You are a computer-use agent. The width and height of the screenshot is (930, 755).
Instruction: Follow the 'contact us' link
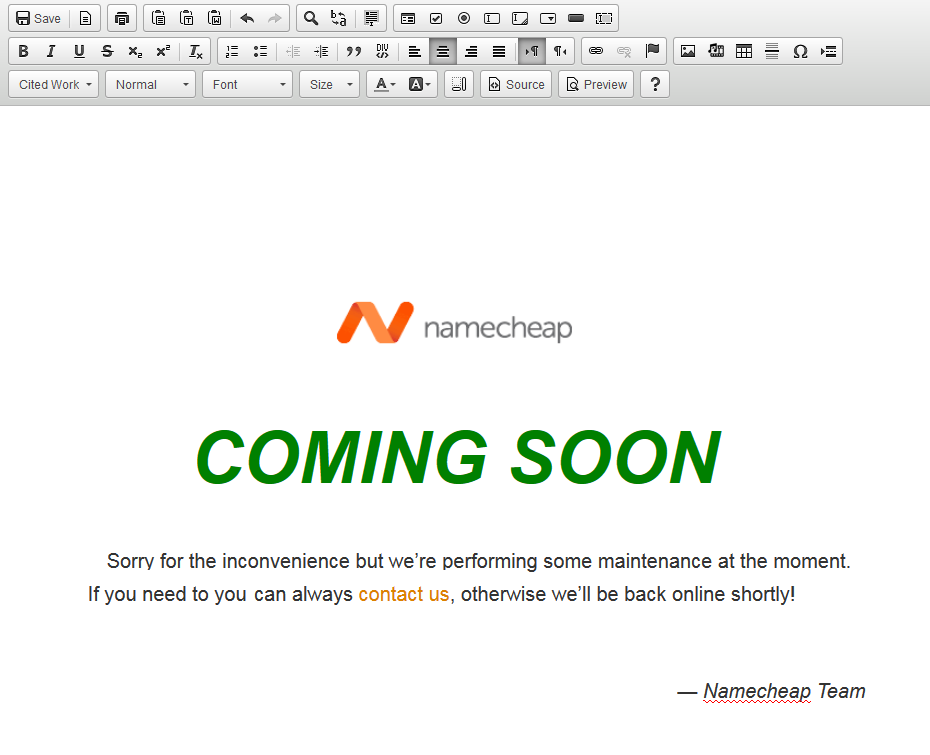click(x=404, y=594)
